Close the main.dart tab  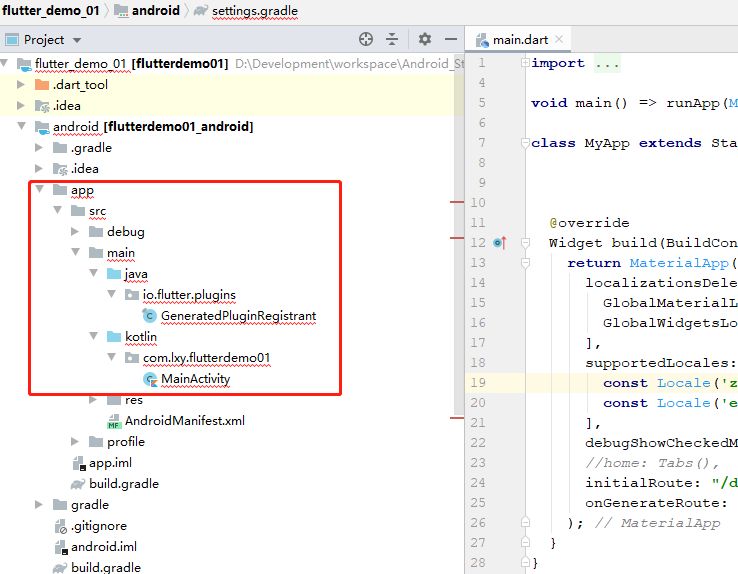tap(559, 40)
